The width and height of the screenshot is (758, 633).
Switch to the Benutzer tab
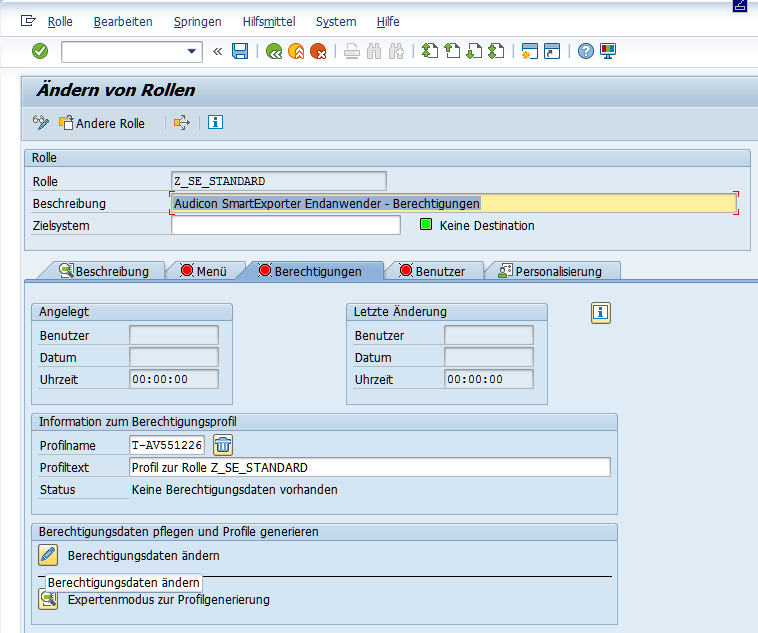[x=433, y=271]
